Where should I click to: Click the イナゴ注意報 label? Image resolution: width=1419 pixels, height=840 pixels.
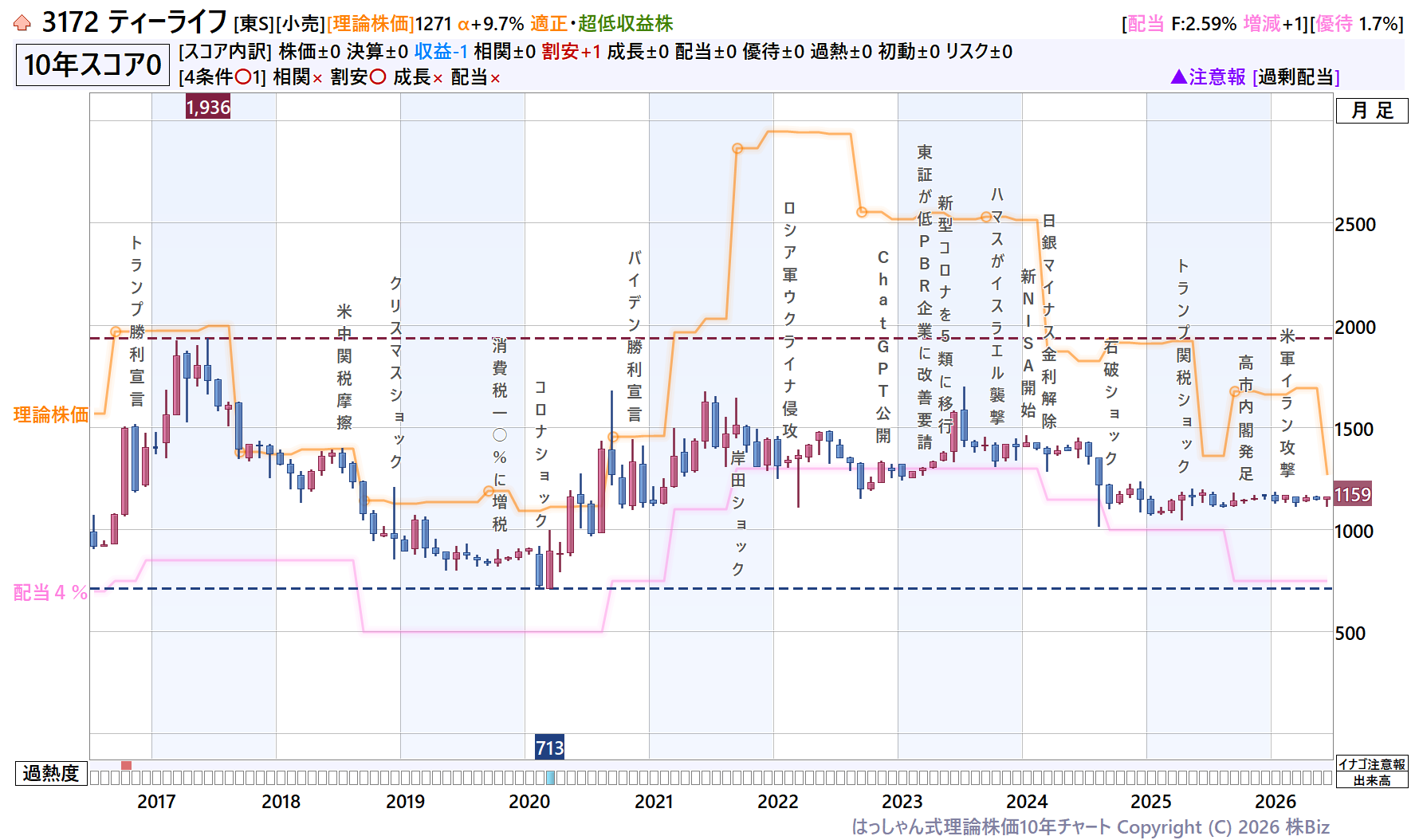click(1372, 764)
